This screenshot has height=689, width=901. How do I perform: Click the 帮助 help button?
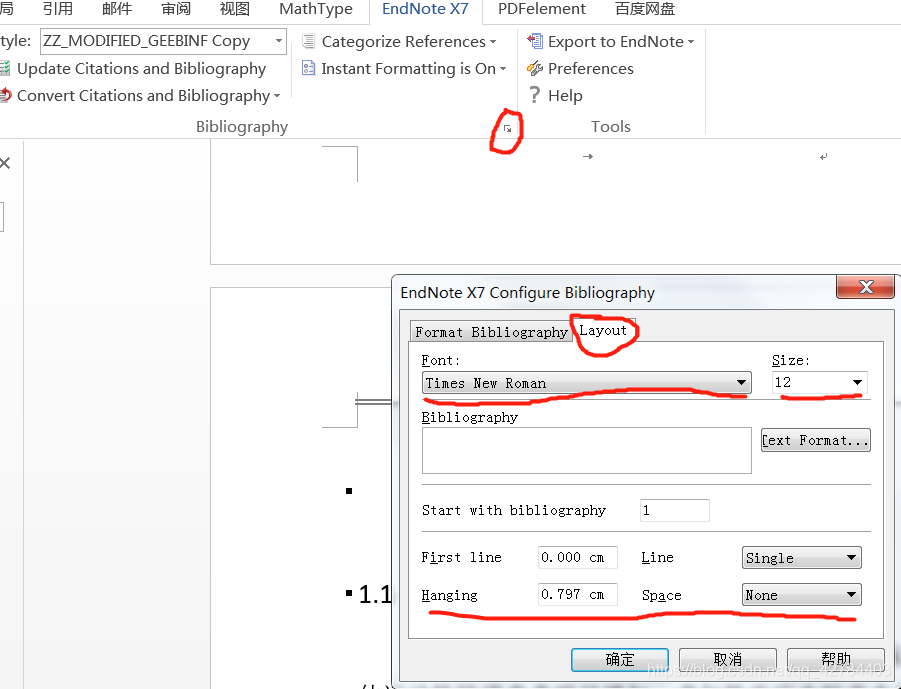click(835, 660)
